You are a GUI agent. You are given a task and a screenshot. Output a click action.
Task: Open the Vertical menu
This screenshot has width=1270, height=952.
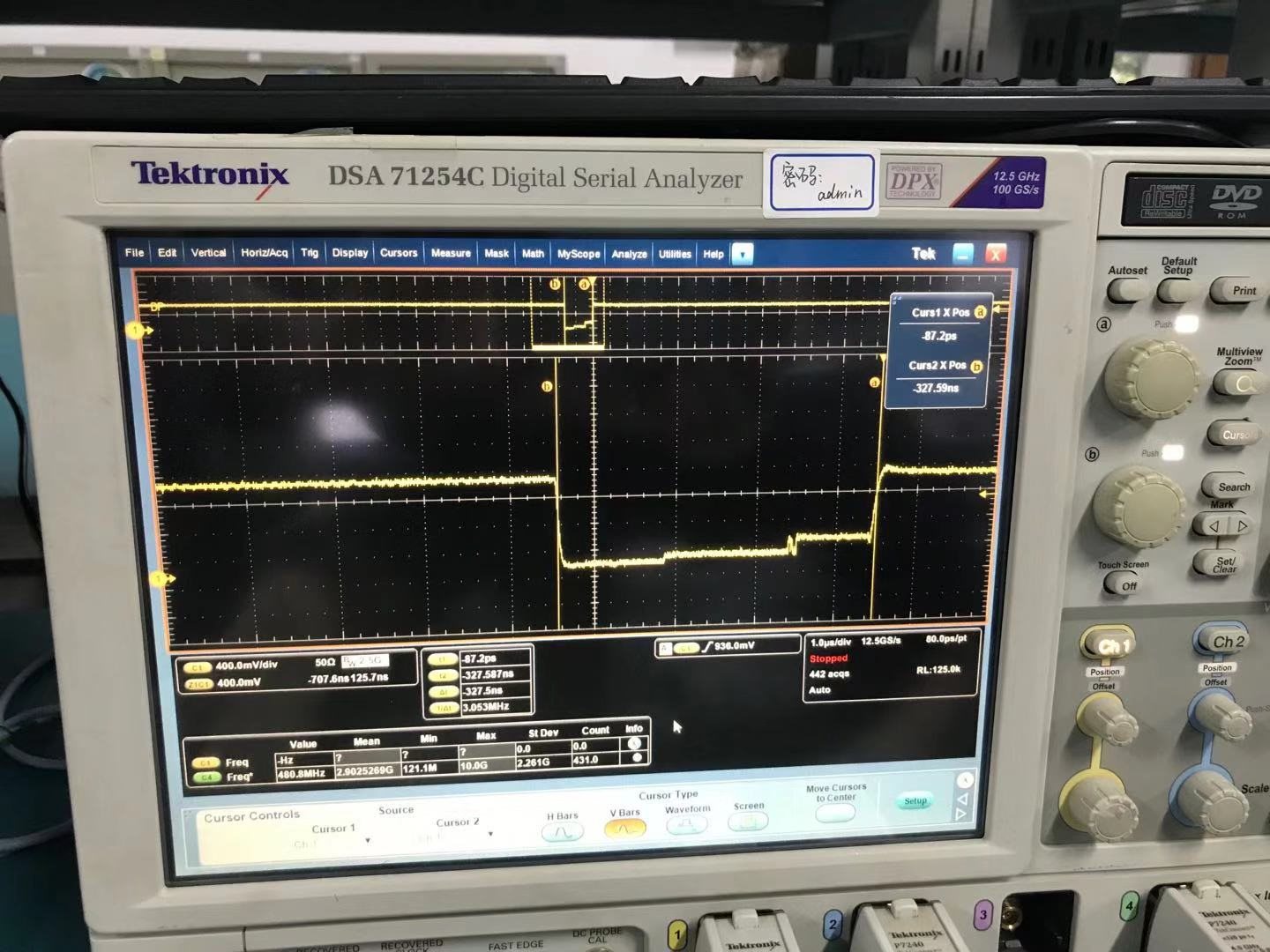pos(208,253)
